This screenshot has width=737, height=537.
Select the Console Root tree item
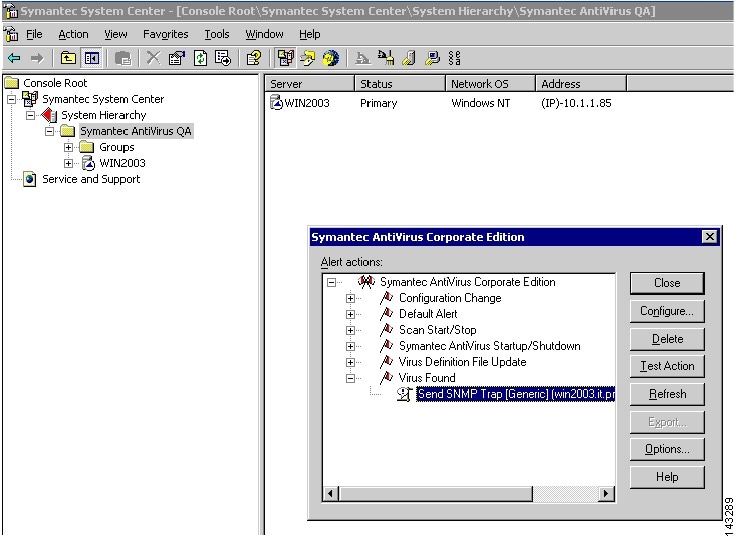(55, 83)
